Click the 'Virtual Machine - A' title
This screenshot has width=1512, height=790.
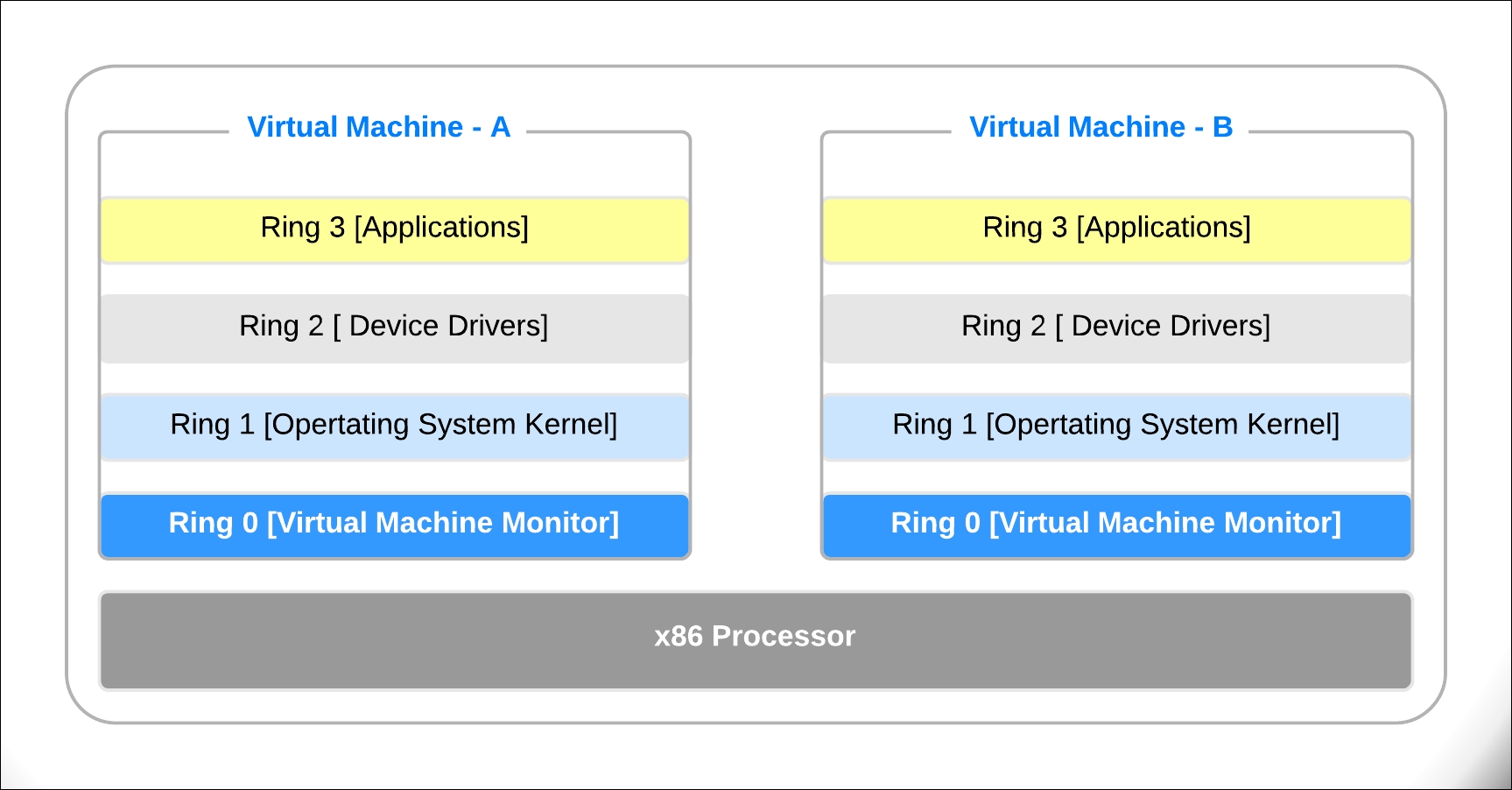[x=378, y=127]
